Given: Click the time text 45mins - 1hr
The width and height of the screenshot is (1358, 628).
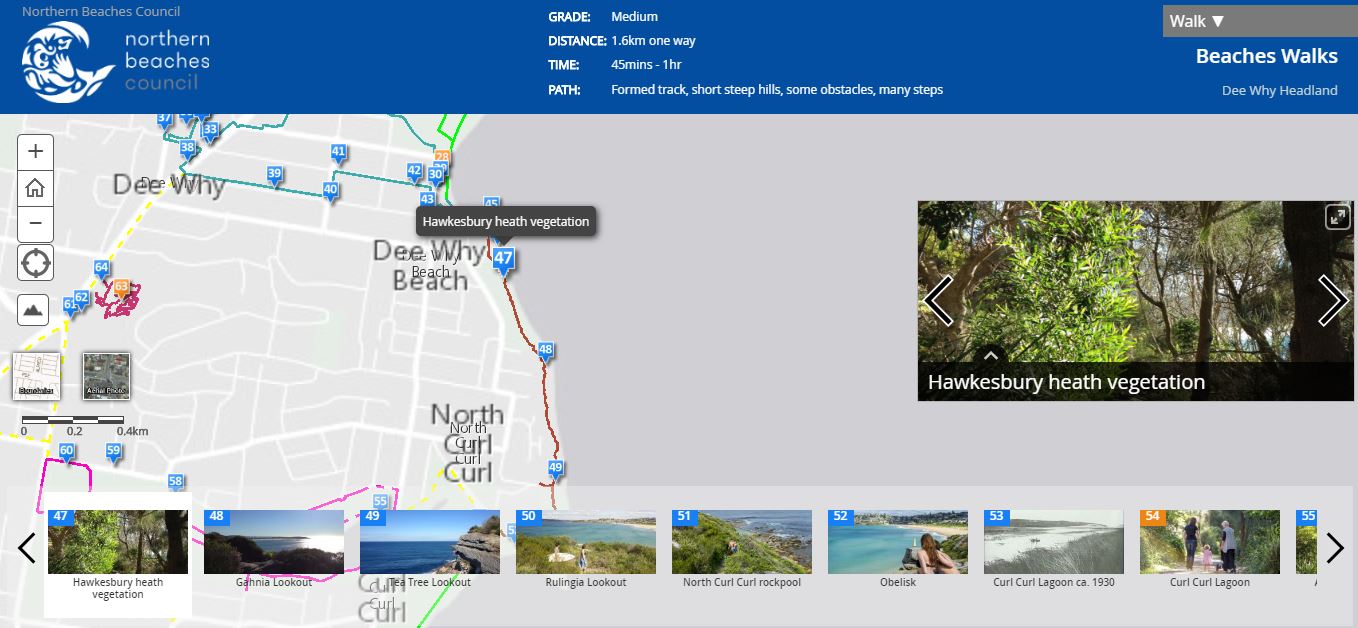Looking at the screenshot, I should pos(646,65).
